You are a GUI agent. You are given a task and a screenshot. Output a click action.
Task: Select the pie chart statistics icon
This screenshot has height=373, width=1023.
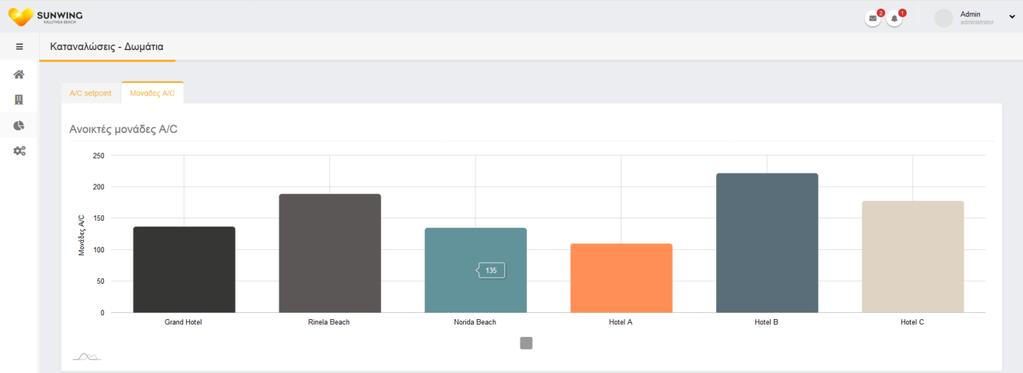tap(19, 125)
